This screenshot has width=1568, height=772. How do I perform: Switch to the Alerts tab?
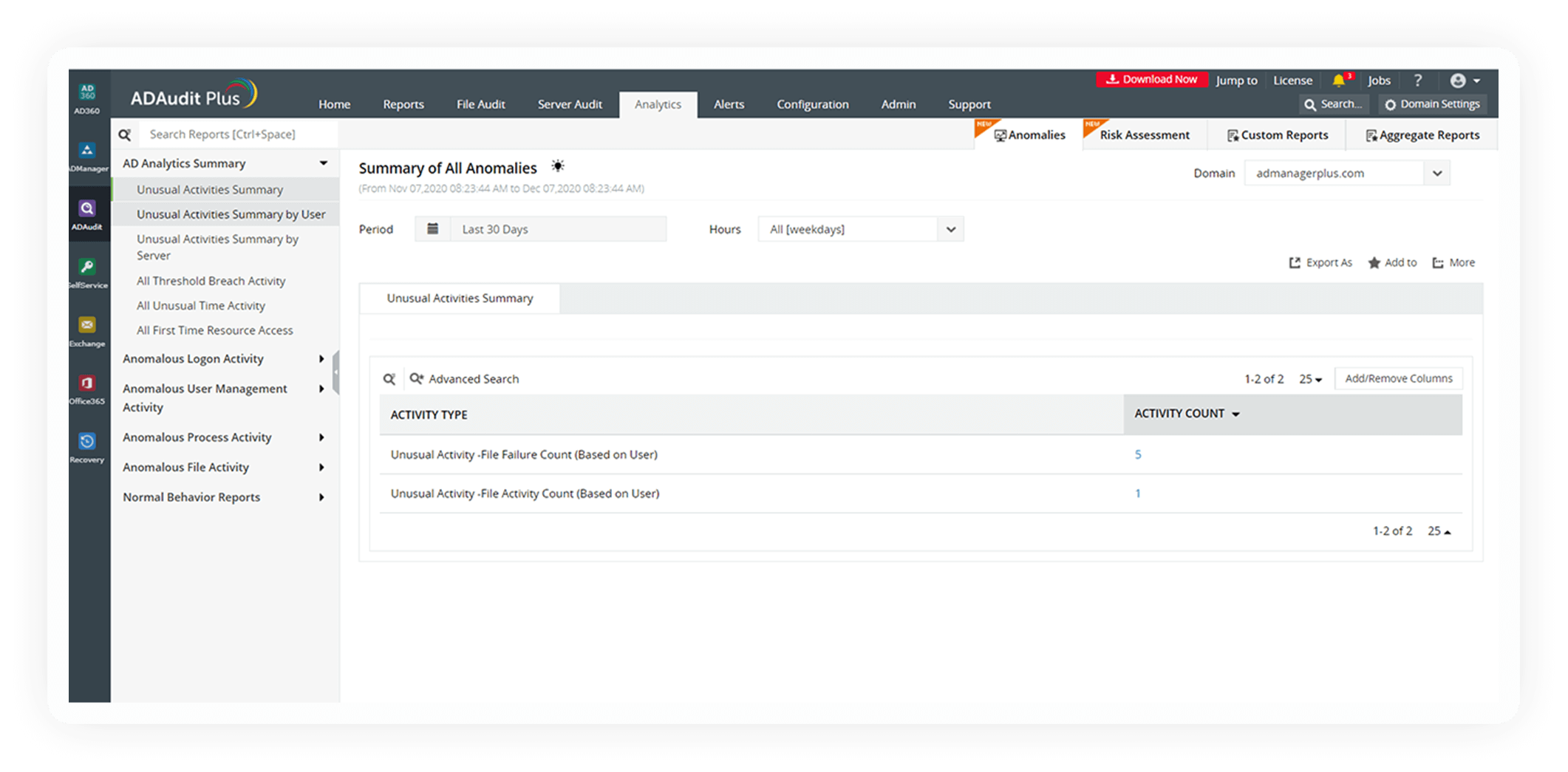coord(729,104)
